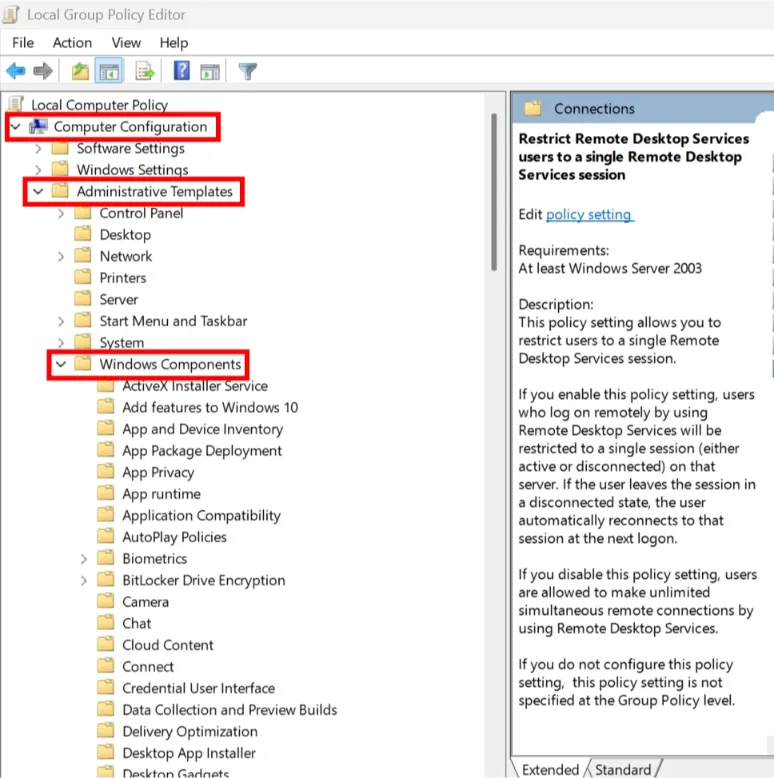Click the Back arrow toolbar icon
The image size is (774, 778).
coord(16,71)
